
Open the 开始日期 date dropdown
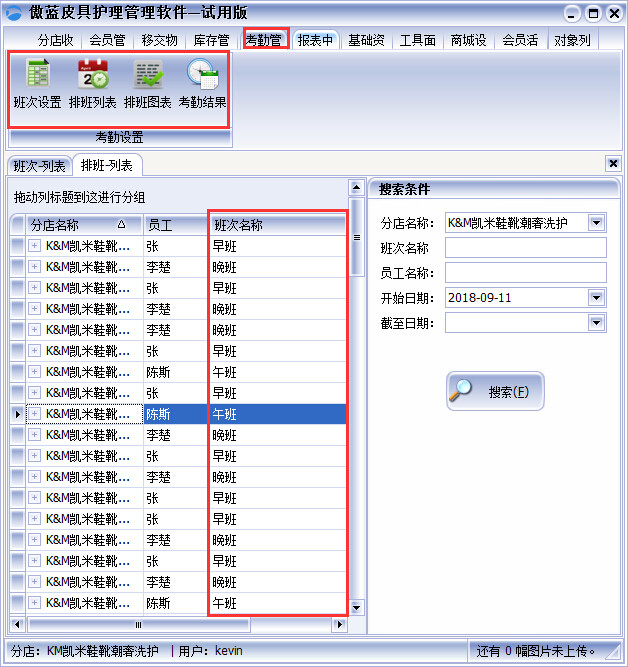click(597, 298)
